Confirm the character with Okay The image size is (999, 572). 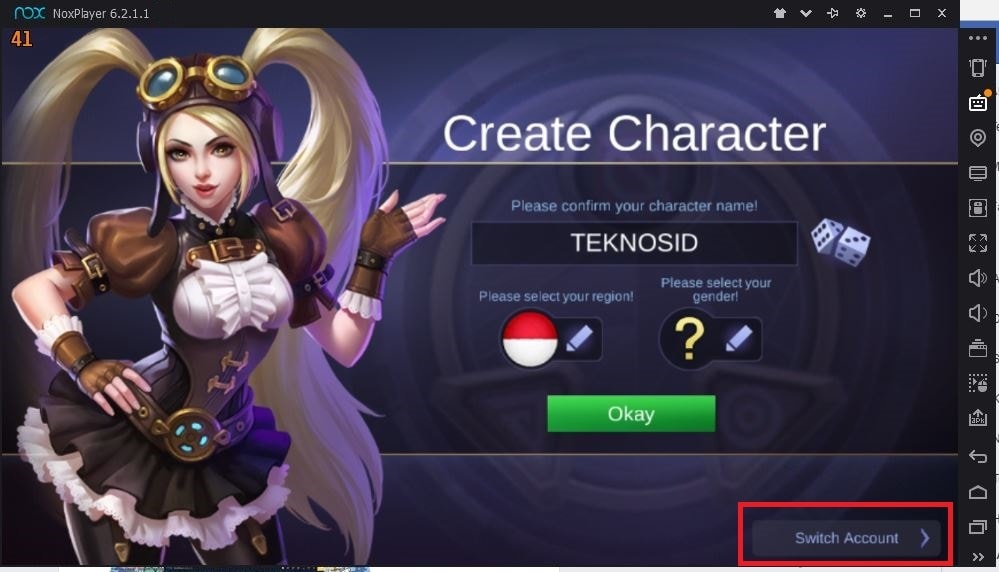(631, 413)
